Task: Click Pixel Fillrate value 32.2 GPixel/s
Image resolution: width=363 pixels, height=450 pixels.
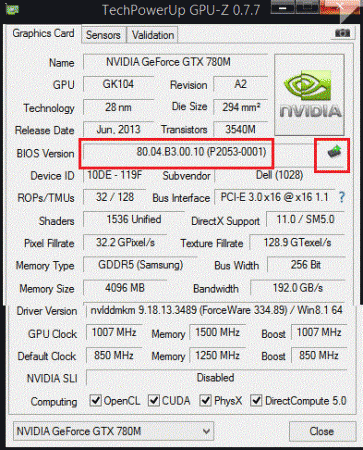Action: [125, 242]
